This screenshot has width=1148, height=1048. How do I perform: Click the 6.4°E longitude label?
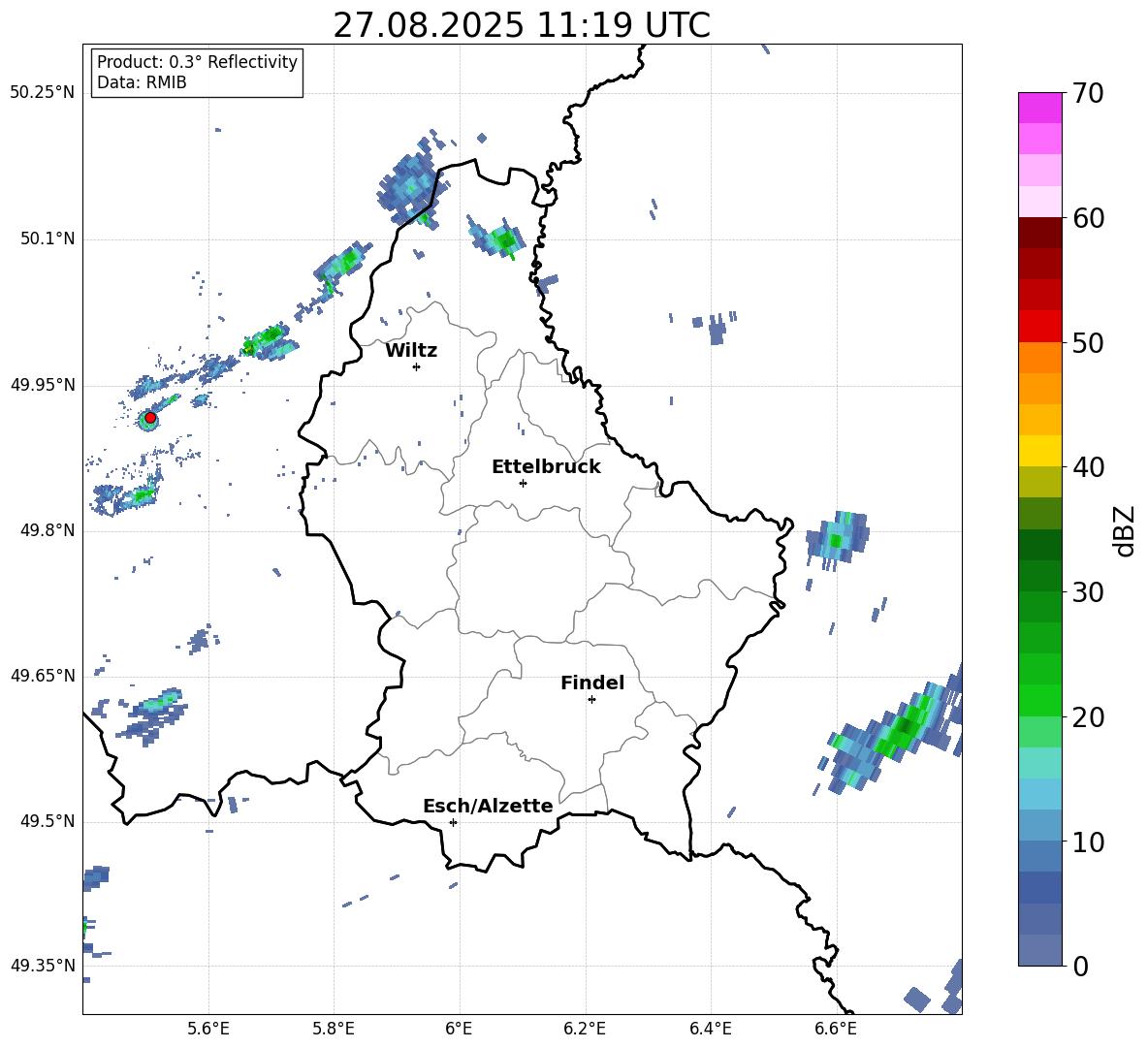click(x=710, y=1029)
